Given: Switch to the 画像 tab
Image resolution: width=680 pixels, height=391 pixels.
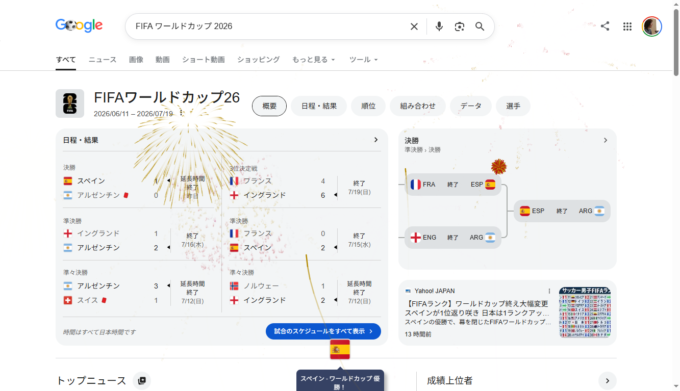Looking at the screenshot, I should 136,60.
